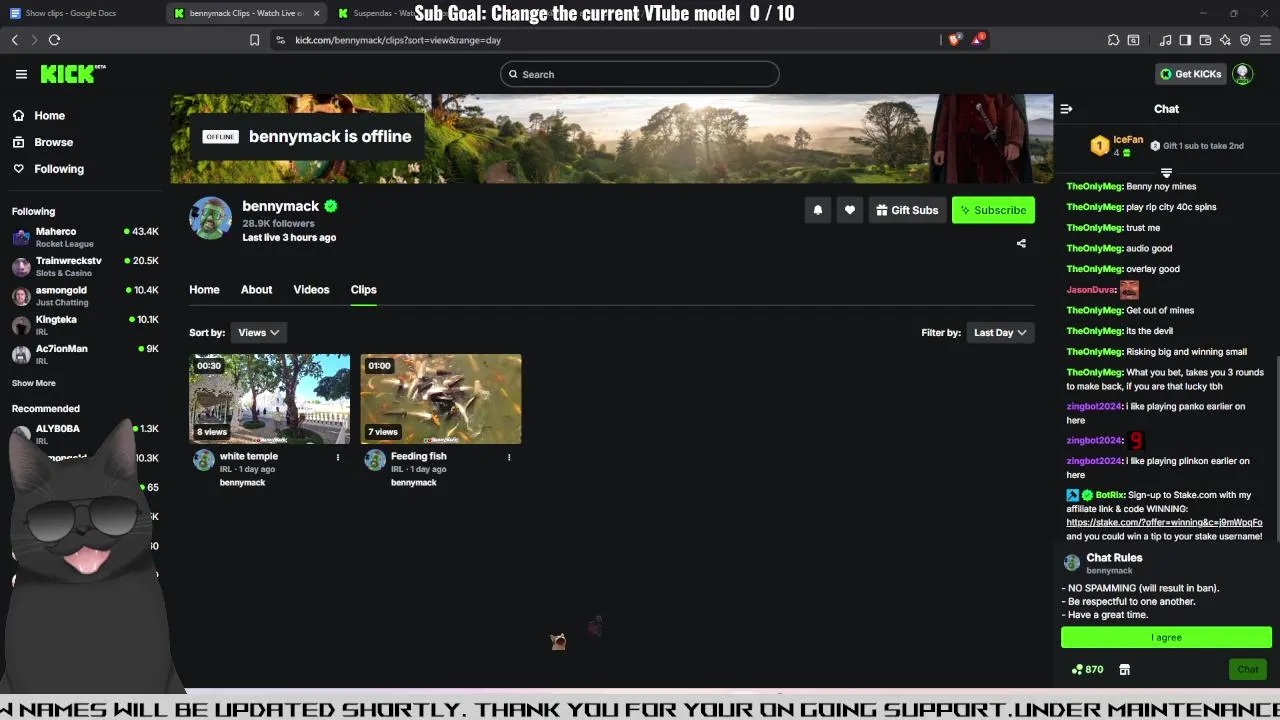Open the Brave playlist music note icon
1280x720 pixels.
click(x=1165, y=40)
